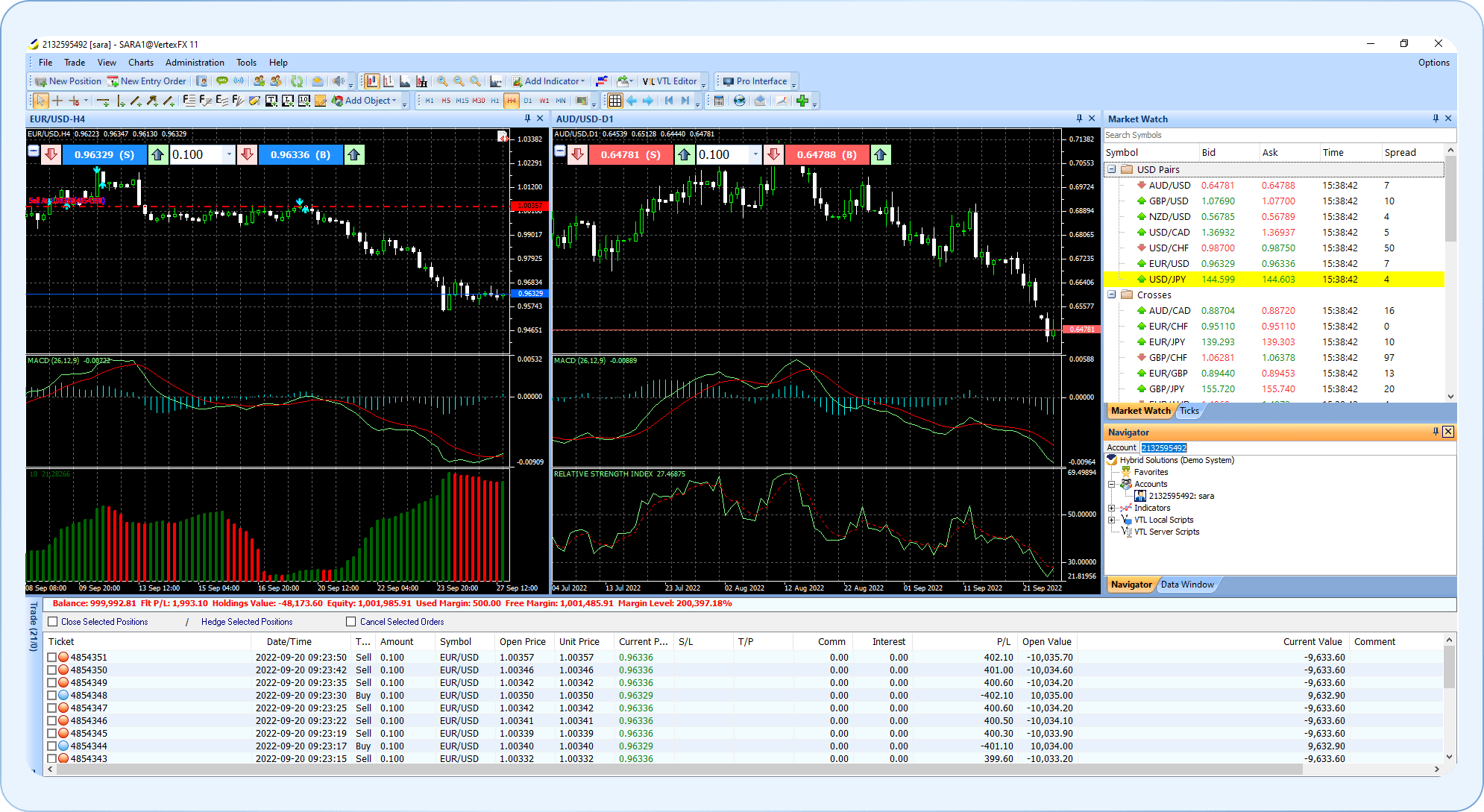Check the Close Selected Positions checkbox
This screenshot has width=1484, height=812.
[53, 622]
